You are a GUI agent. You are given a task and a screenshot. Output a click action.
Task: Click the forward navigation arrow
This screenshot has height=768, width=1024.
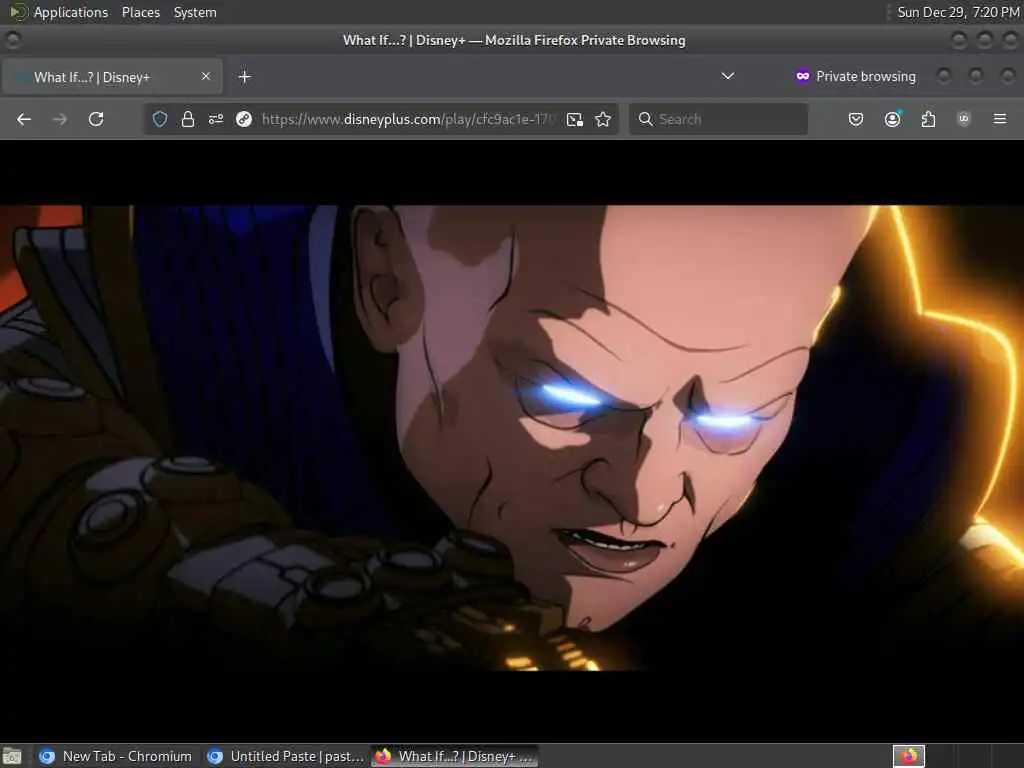tap(59, 119)
